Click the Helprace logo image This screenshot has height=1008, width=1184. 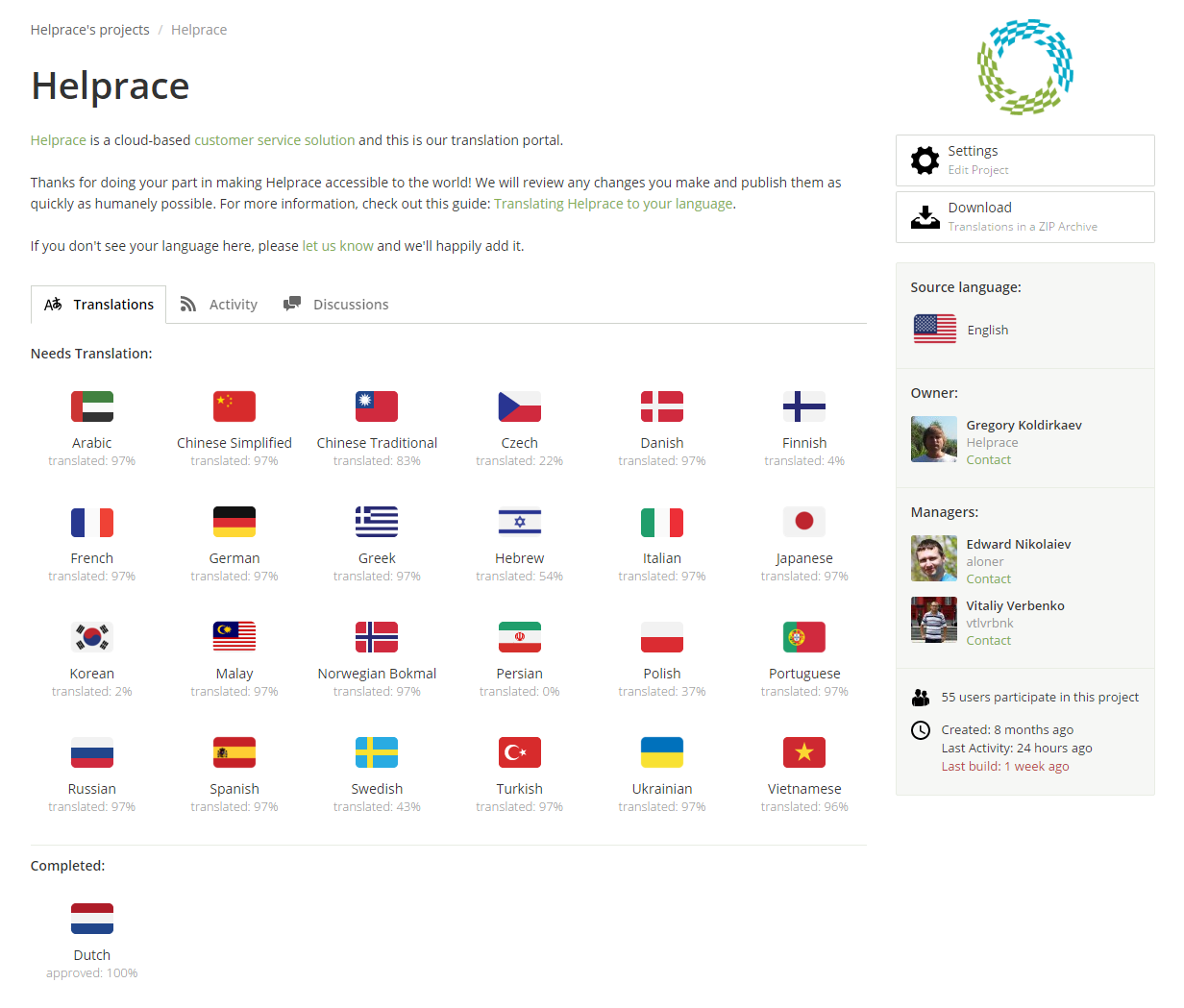tap(1024, 66)
